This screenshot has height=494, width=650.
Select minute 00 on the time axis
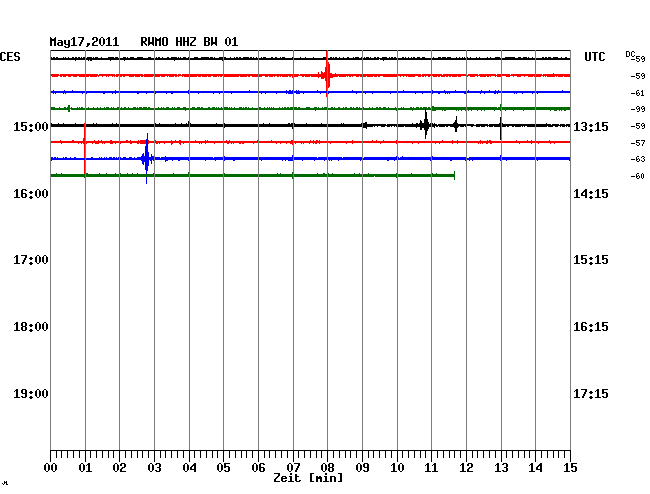(x=51, y=467)
